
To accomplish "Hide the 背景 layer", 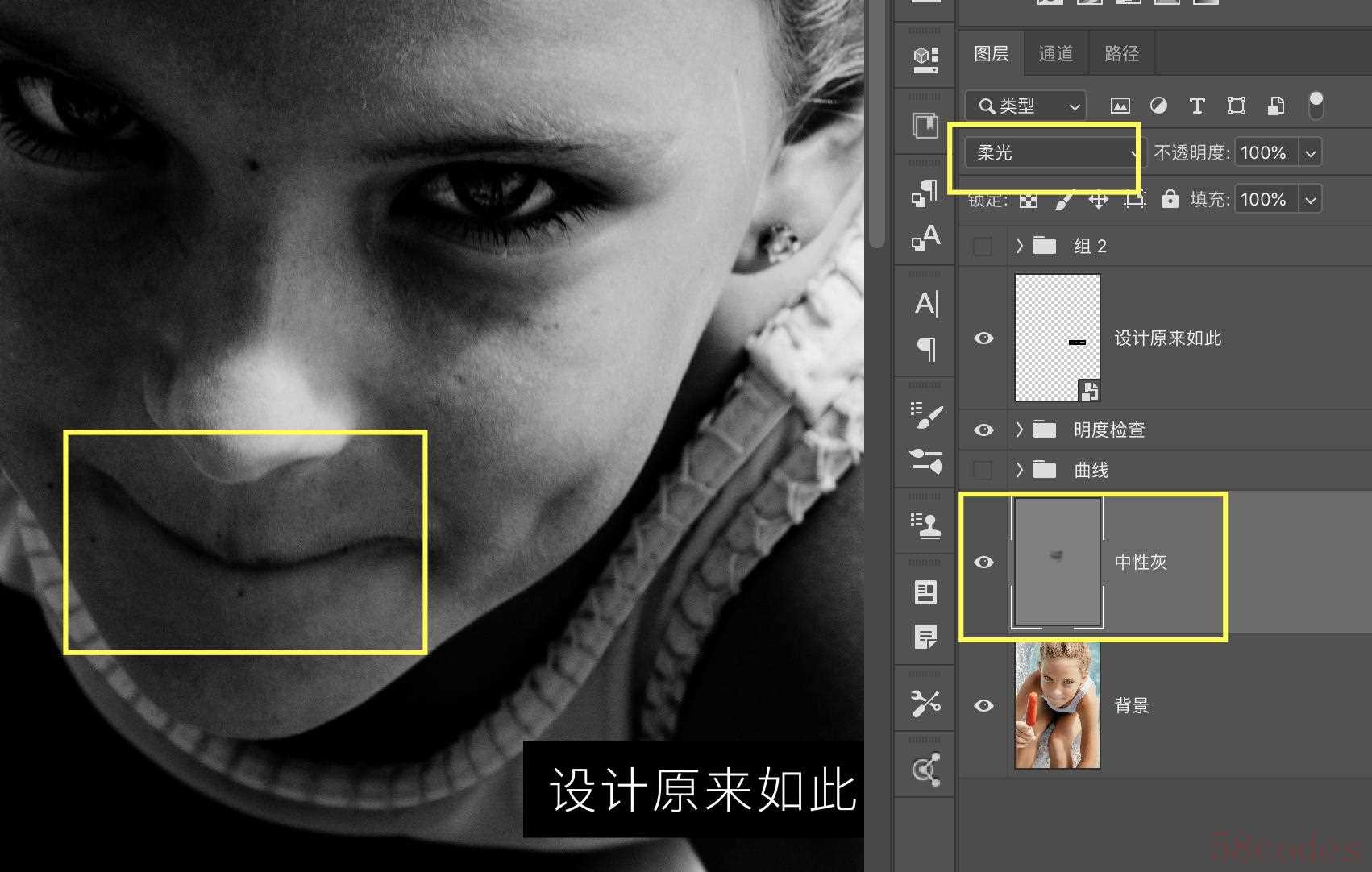I will [x=983, y=705].
